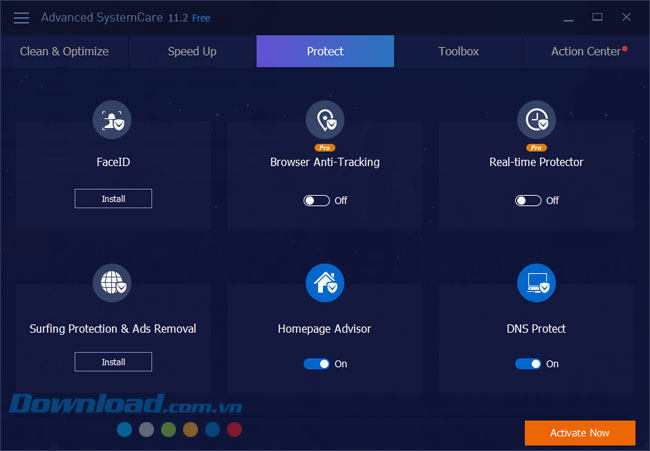Click the Real-time Protector clock icon
650x451 pixels.
(x=536, y=120)
